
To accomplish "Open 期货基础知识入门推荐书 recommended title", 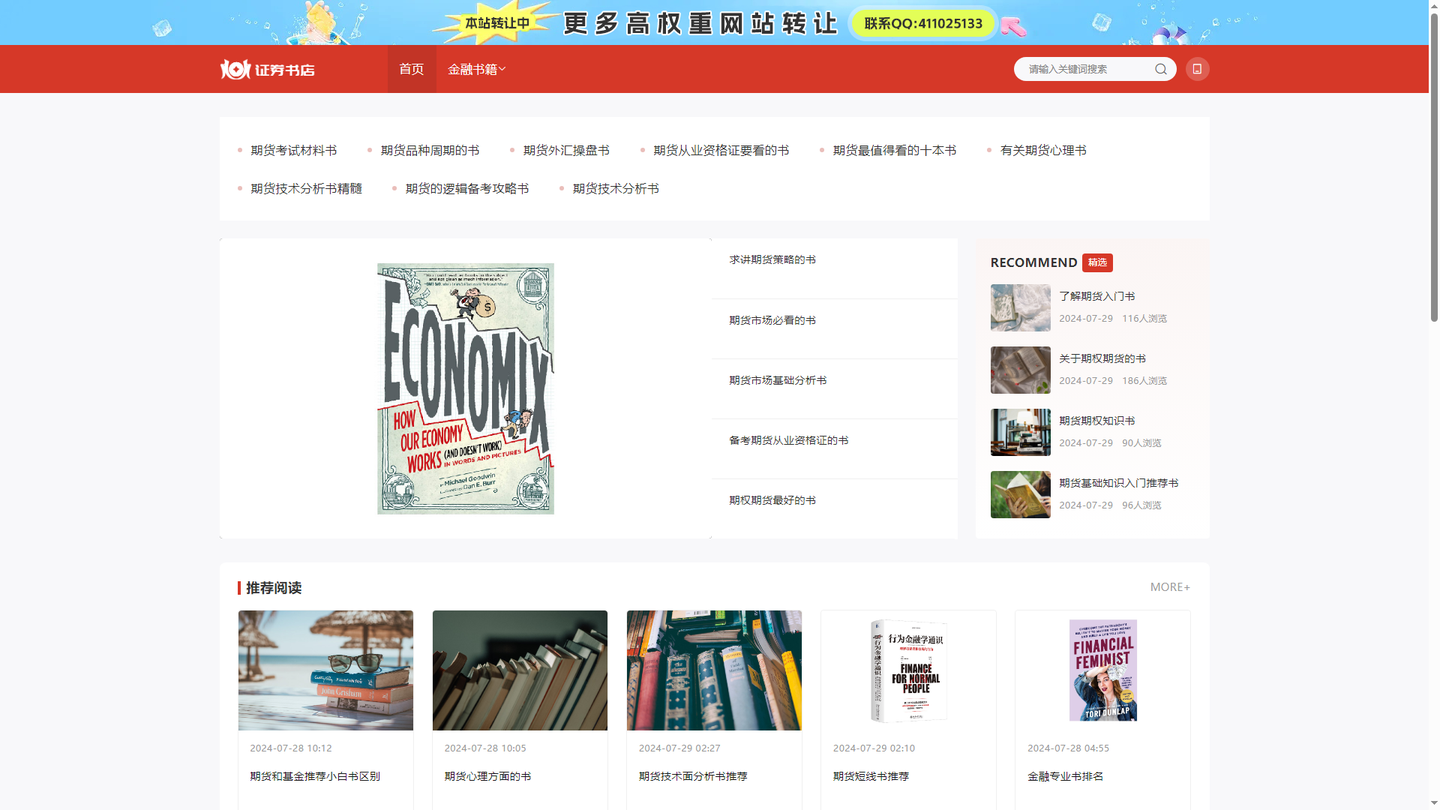I will coord(1119,483).
